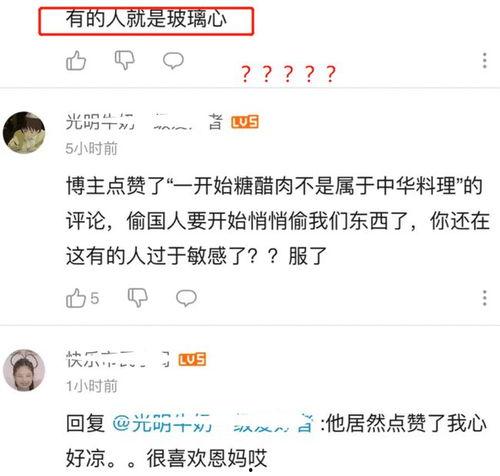Open more options for the 玻璃心 comment
This screenshot has width=500, height=476.
[x=485, y=61]
